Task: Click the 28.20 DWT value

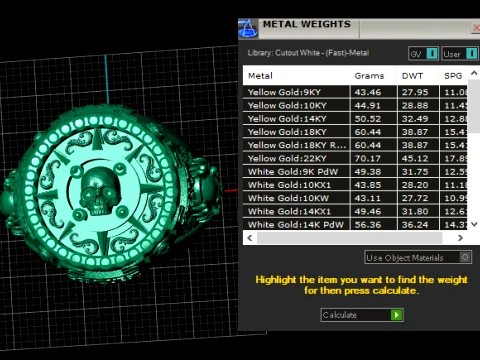Action: pyautogui.click(x=415, y=185)
